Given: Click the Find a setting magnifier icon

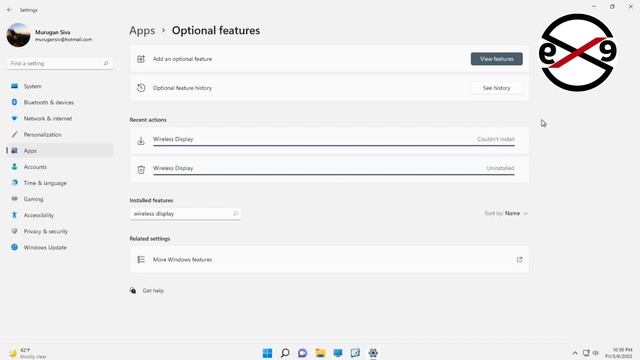Looking at the screenshot, I should coord(106,63).
